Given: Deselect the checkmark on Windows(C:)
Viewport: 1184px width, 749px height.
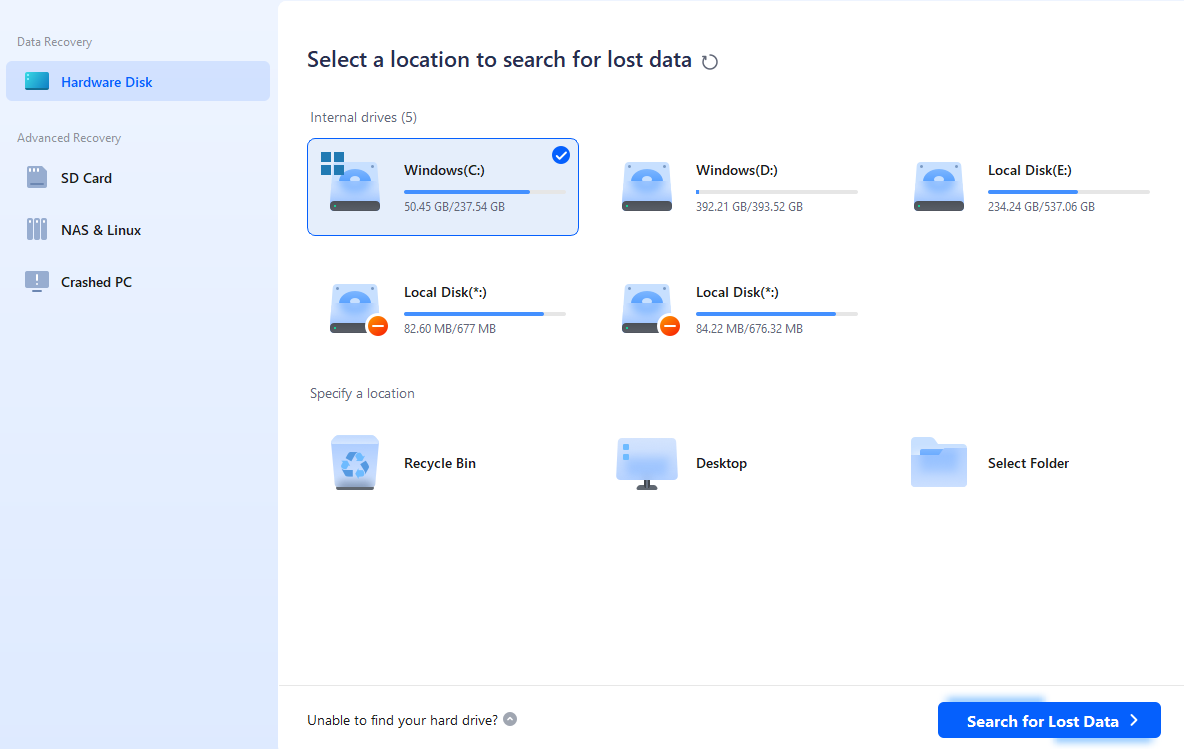Looking at the screenshot, I should coord(560,155).
